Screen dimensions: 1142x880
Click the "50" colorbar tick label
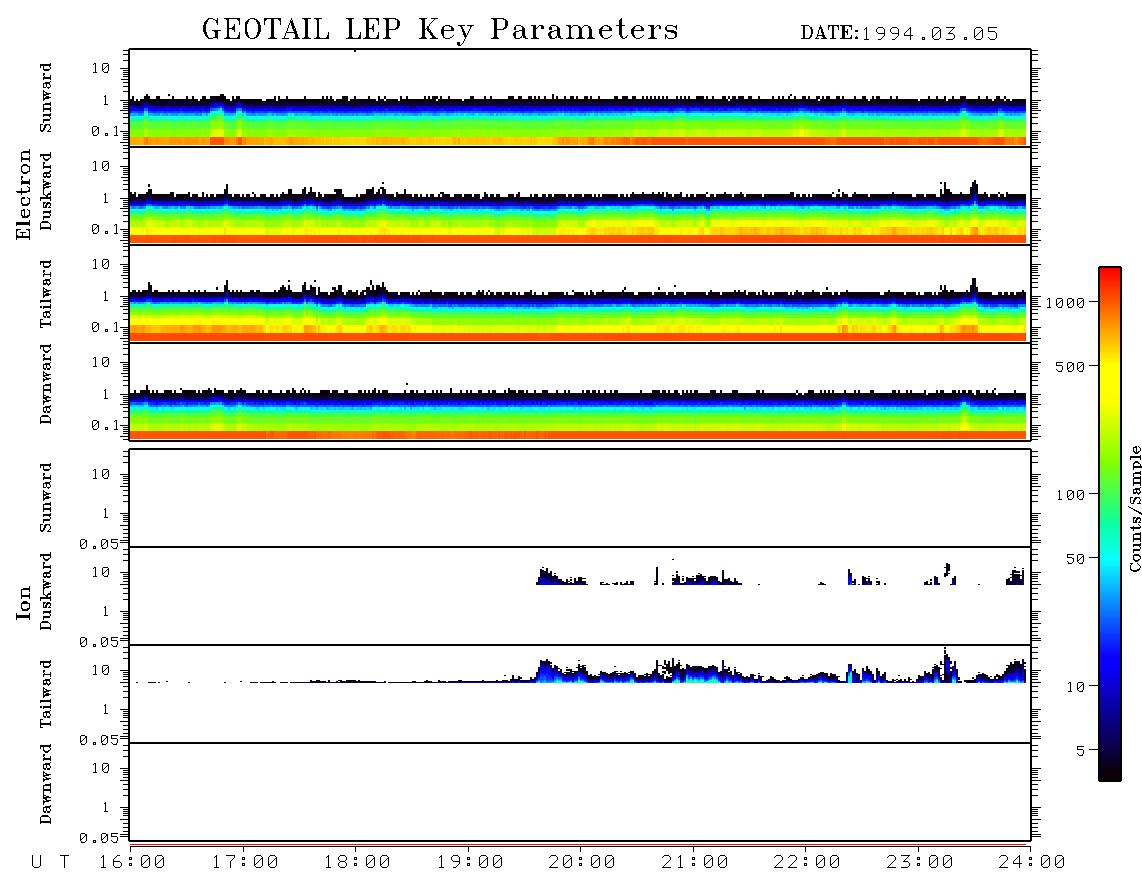click(x=1076, y=559)
